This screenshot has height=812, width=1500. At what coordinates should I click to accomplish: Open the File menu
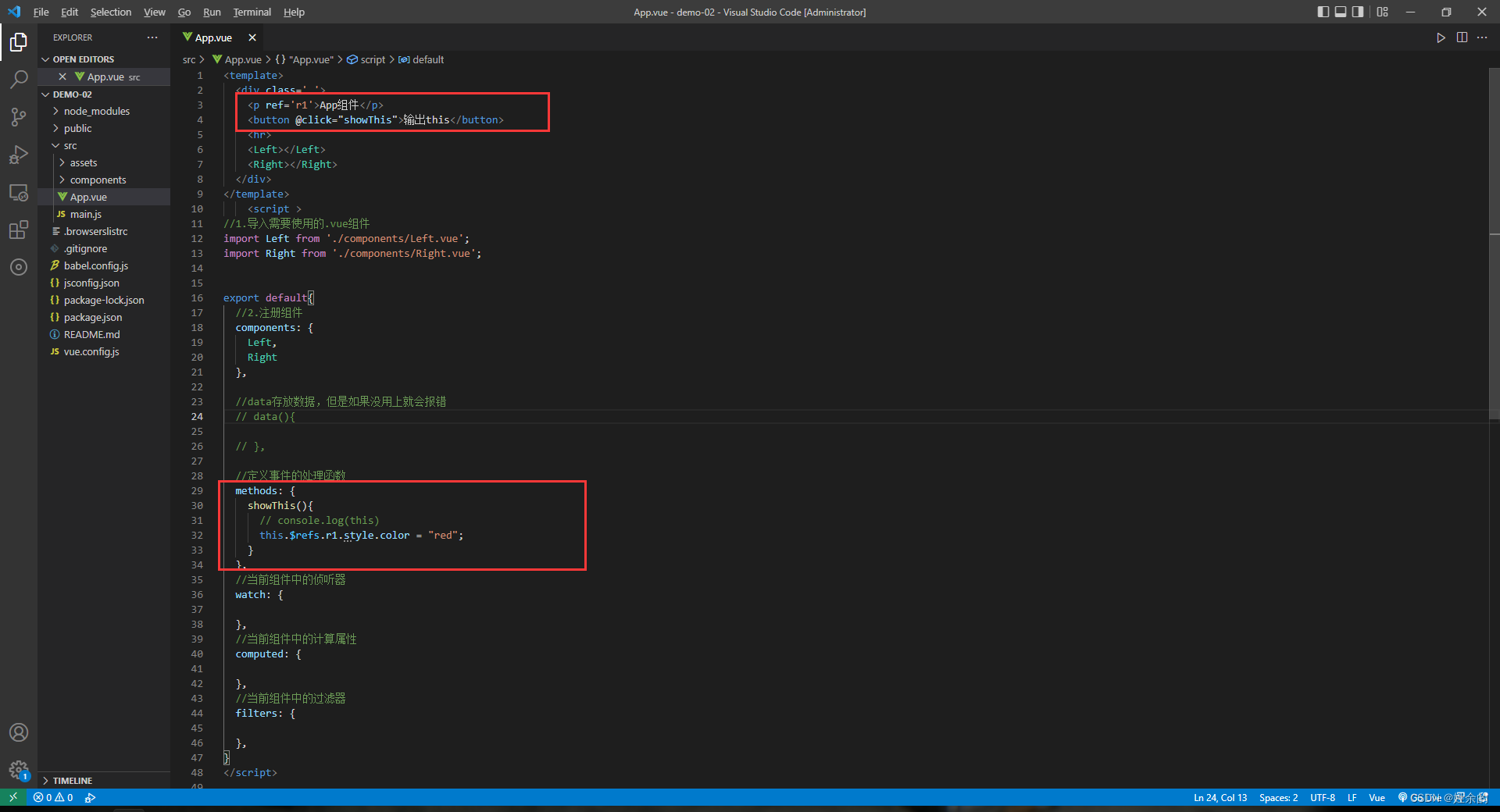coord(41,12)
